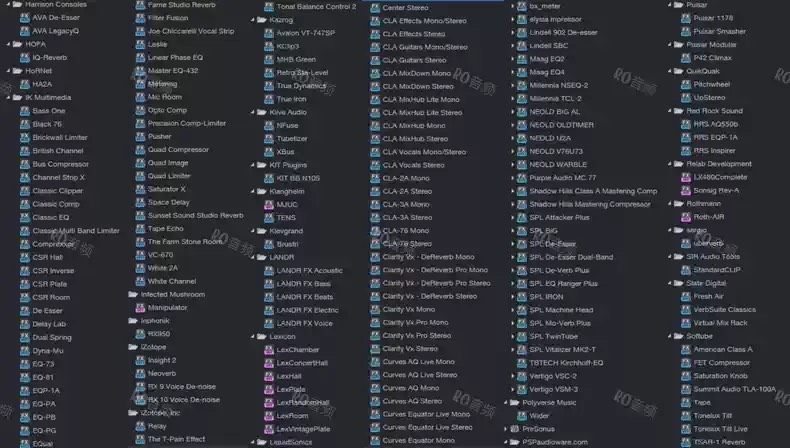Select Purple Audio MC 77

[563, 178]
